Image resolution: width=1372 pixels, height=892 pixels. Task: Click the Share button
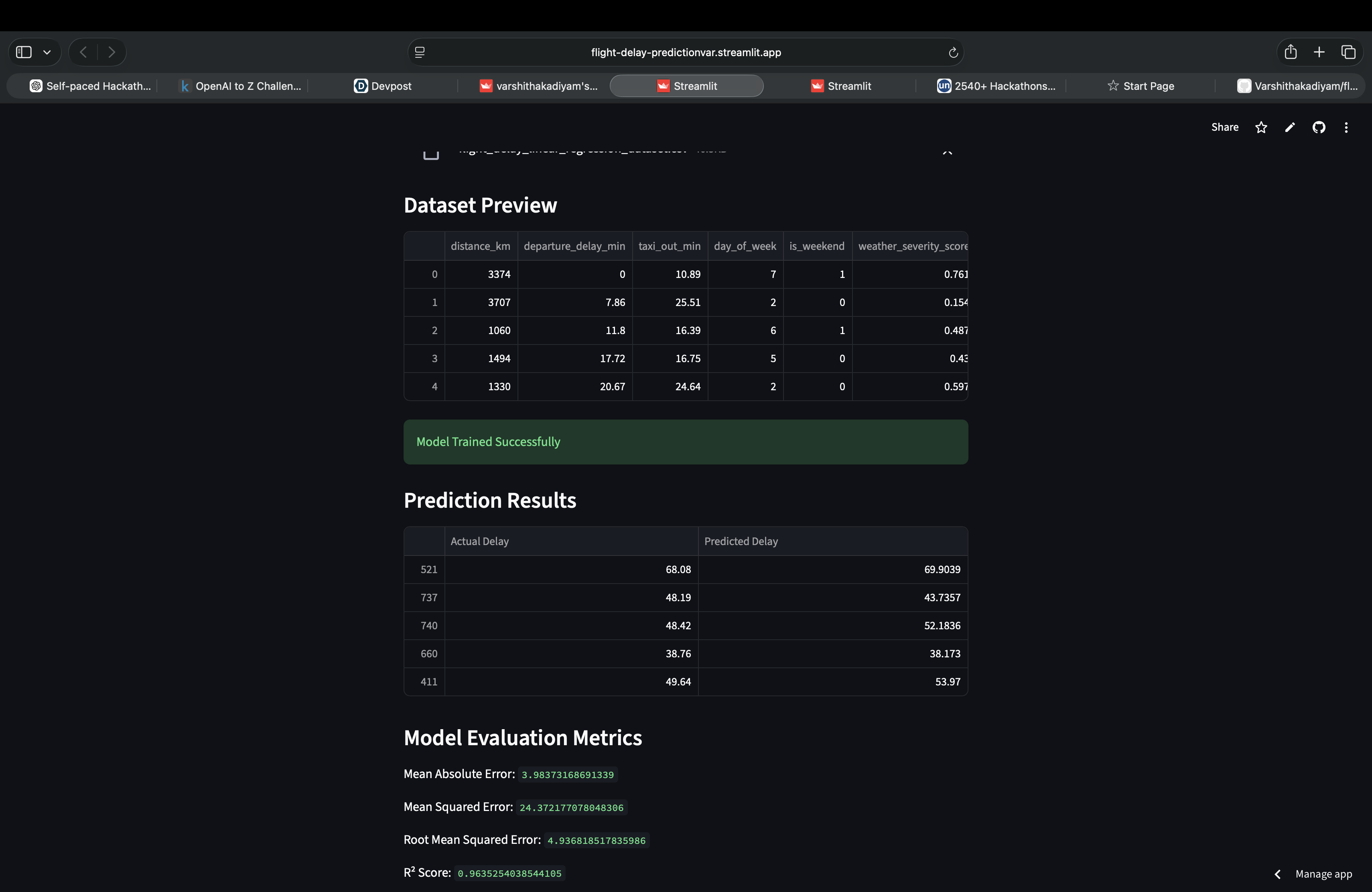tap(1224, 128)
